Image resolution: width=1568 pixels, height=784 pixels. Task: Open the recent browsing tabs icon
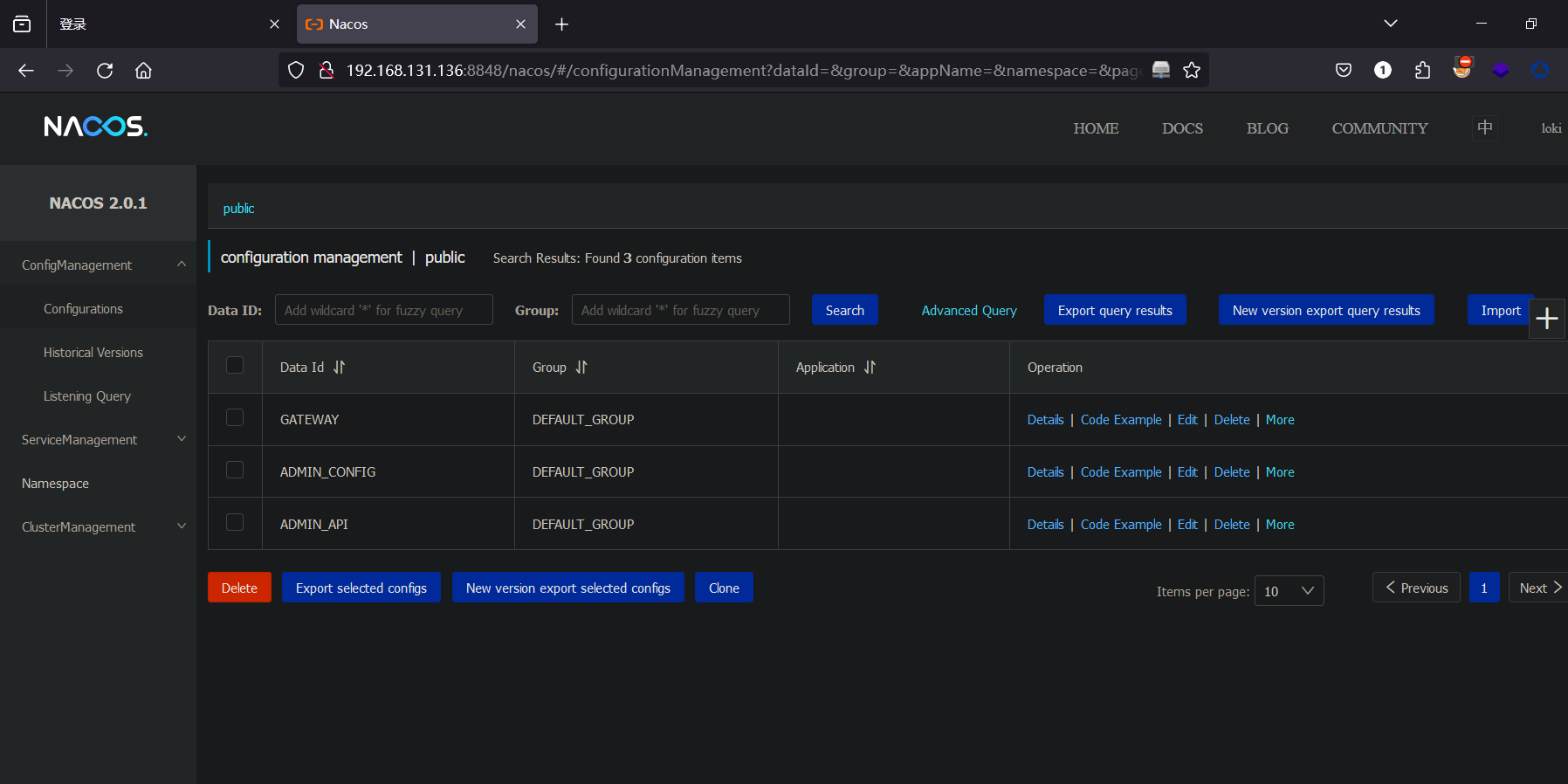[22, 24]
